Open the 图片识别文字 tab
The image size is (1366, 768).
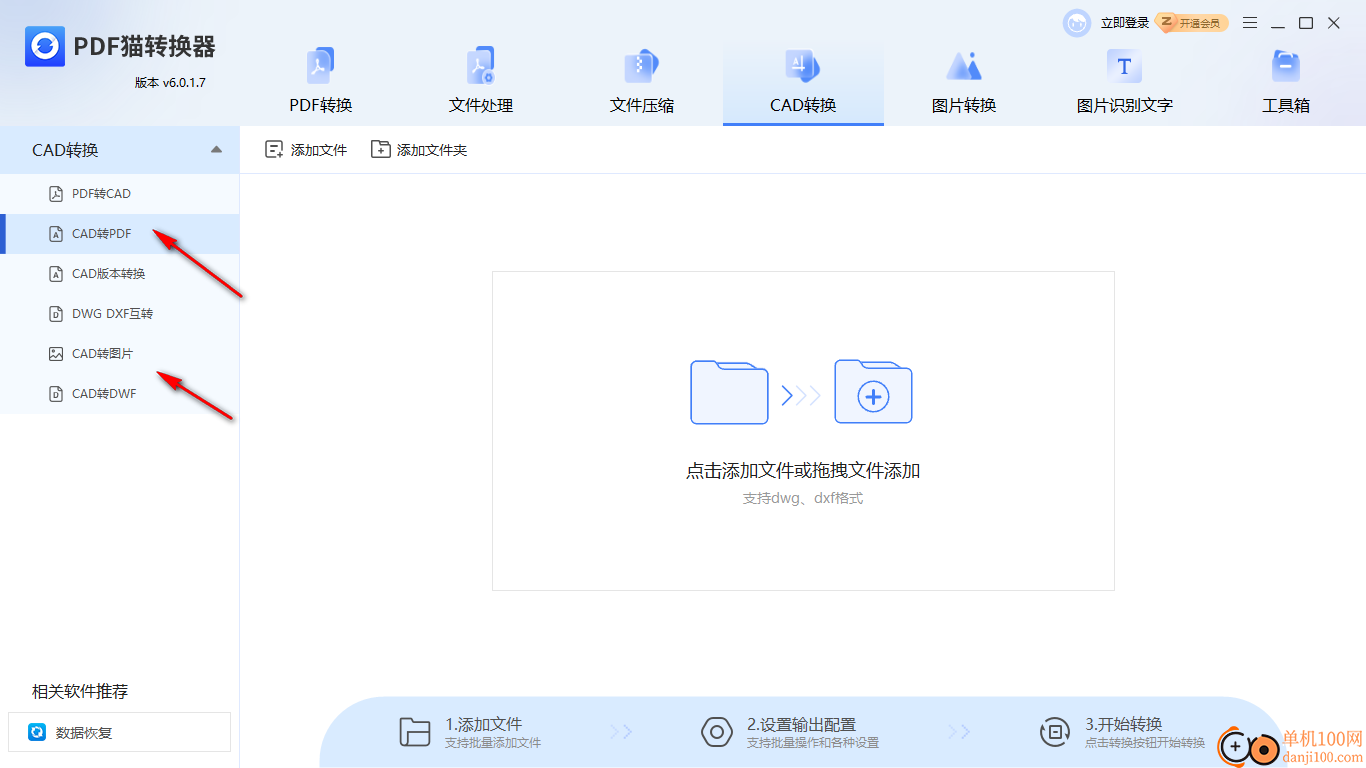pos(1125,80)
